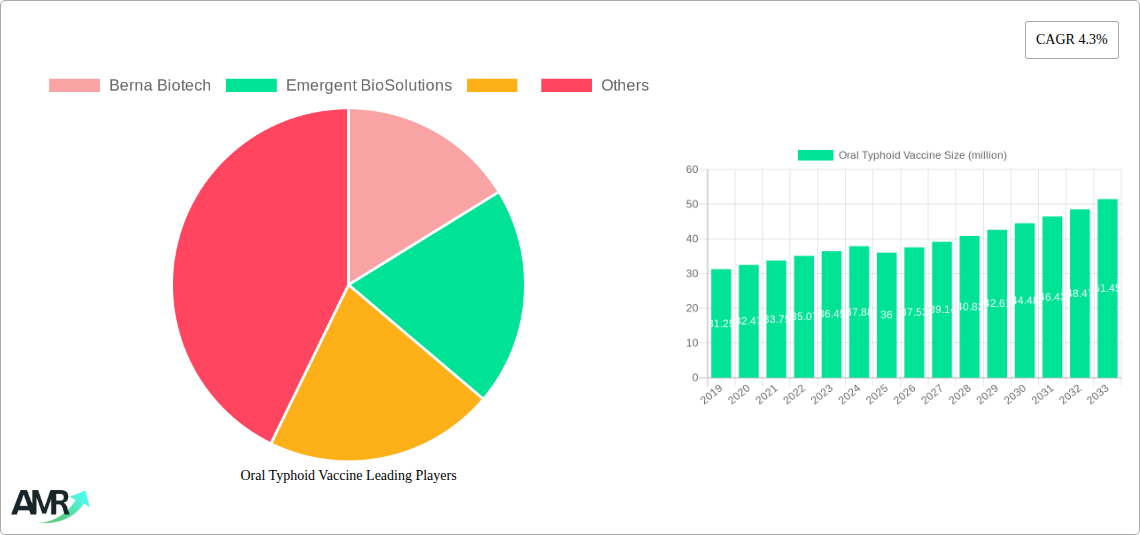Image resolution: width=1140 pixels, height=535 pixels.
Task: Click the 2030 bar in chart
Action: pyautogui.click(x=1024, y=300)
